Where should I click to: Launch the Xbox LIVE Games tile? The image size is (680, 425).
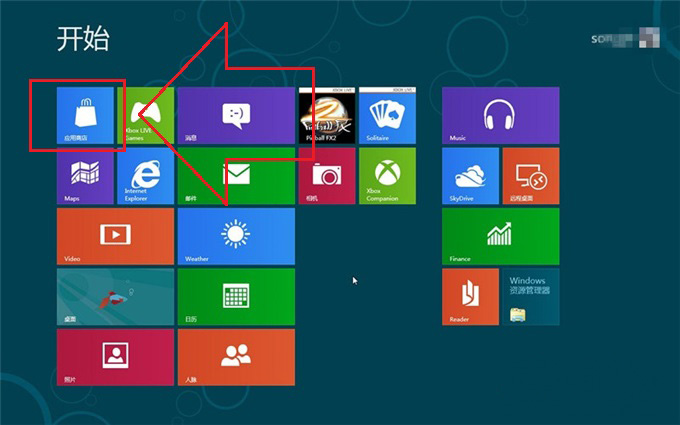coord(146,115)
